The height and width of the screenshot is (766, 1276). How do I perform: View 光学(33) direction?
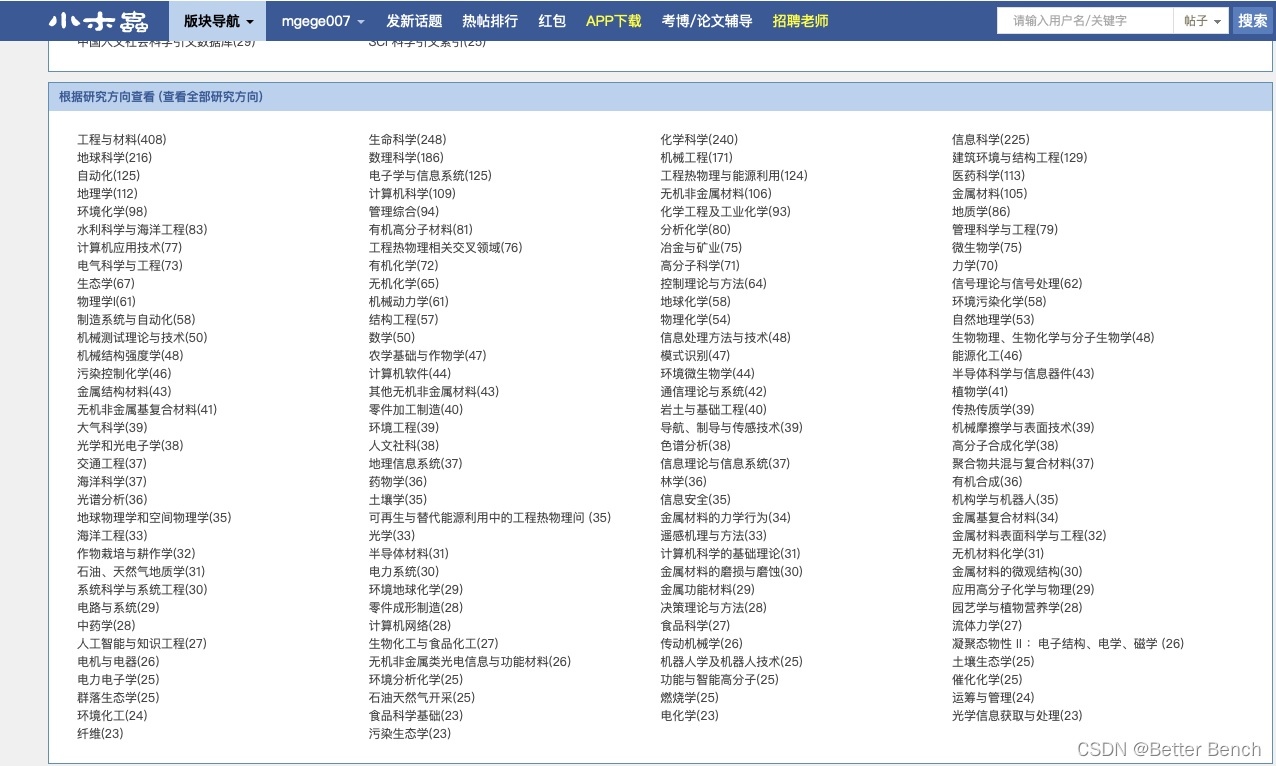(391, 536)
